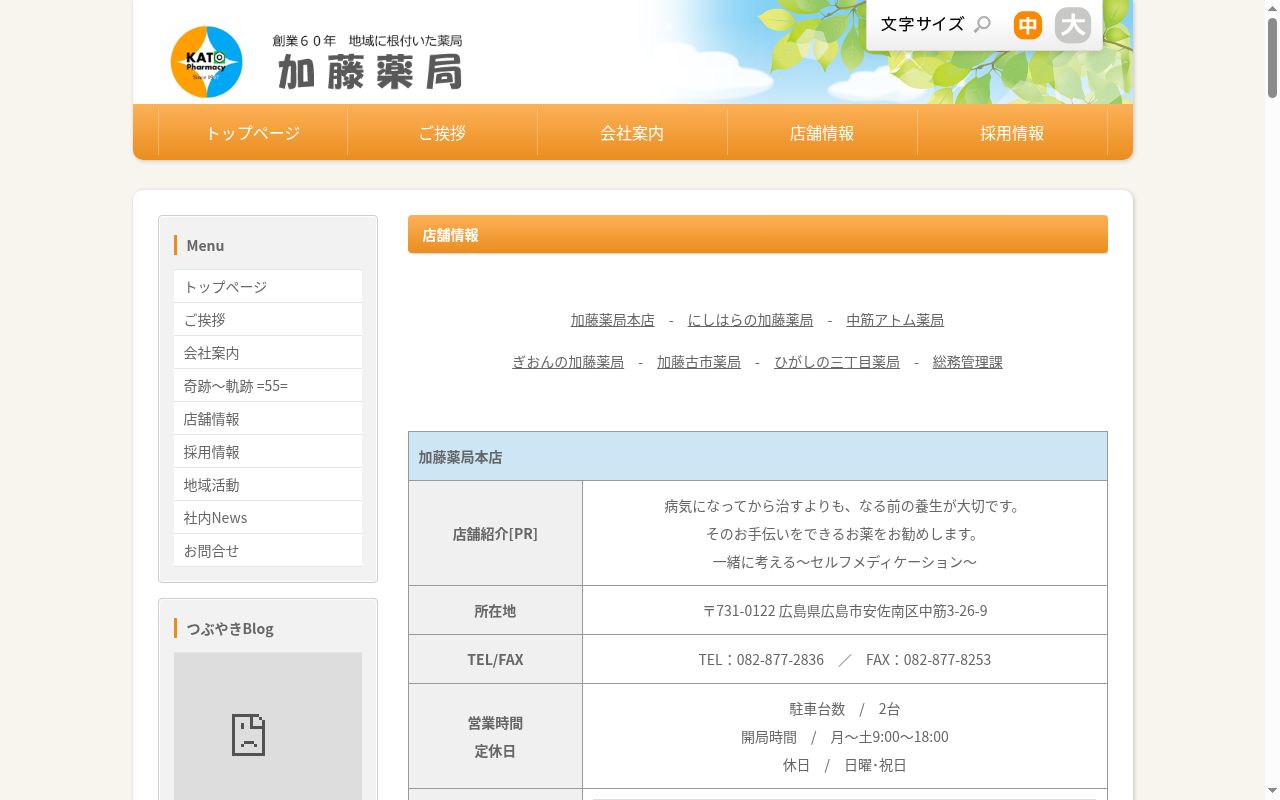Select ご挨拶 in the sidebar Menu

pyautogui.click(x=268, y=320)
